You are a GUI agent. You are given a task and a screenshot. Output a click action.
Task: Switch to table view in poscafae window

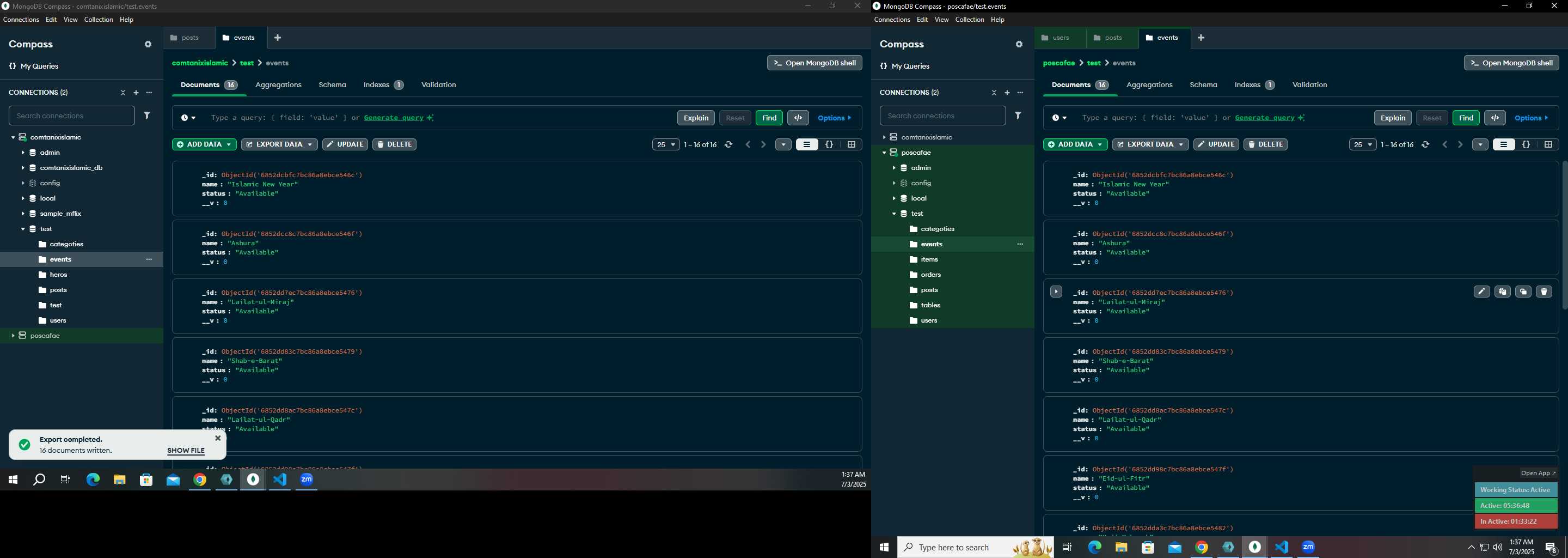[1548, 144]
